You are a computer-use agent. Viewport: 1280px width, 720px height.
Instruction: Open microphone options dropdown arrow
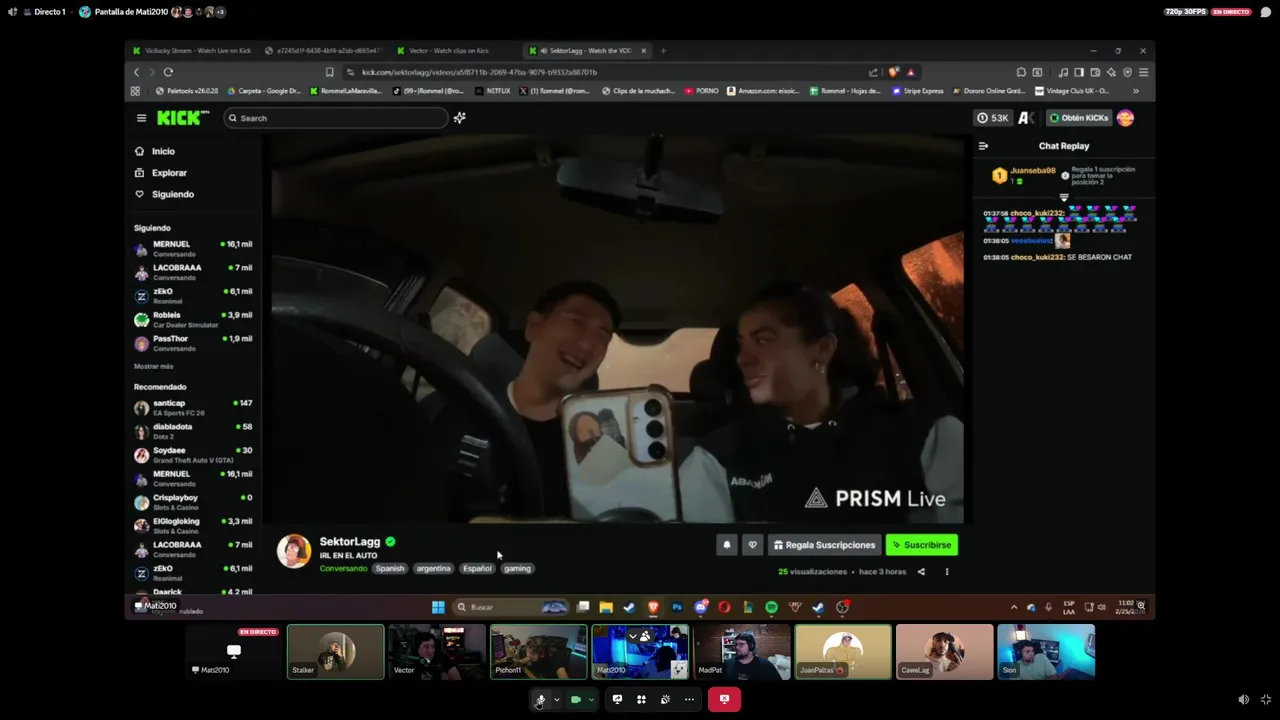click(x=556, y=700)
